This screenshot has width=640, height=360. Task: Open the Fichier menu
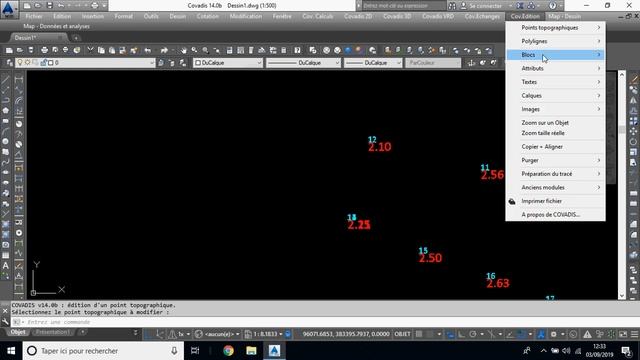[x=34, y=16]
